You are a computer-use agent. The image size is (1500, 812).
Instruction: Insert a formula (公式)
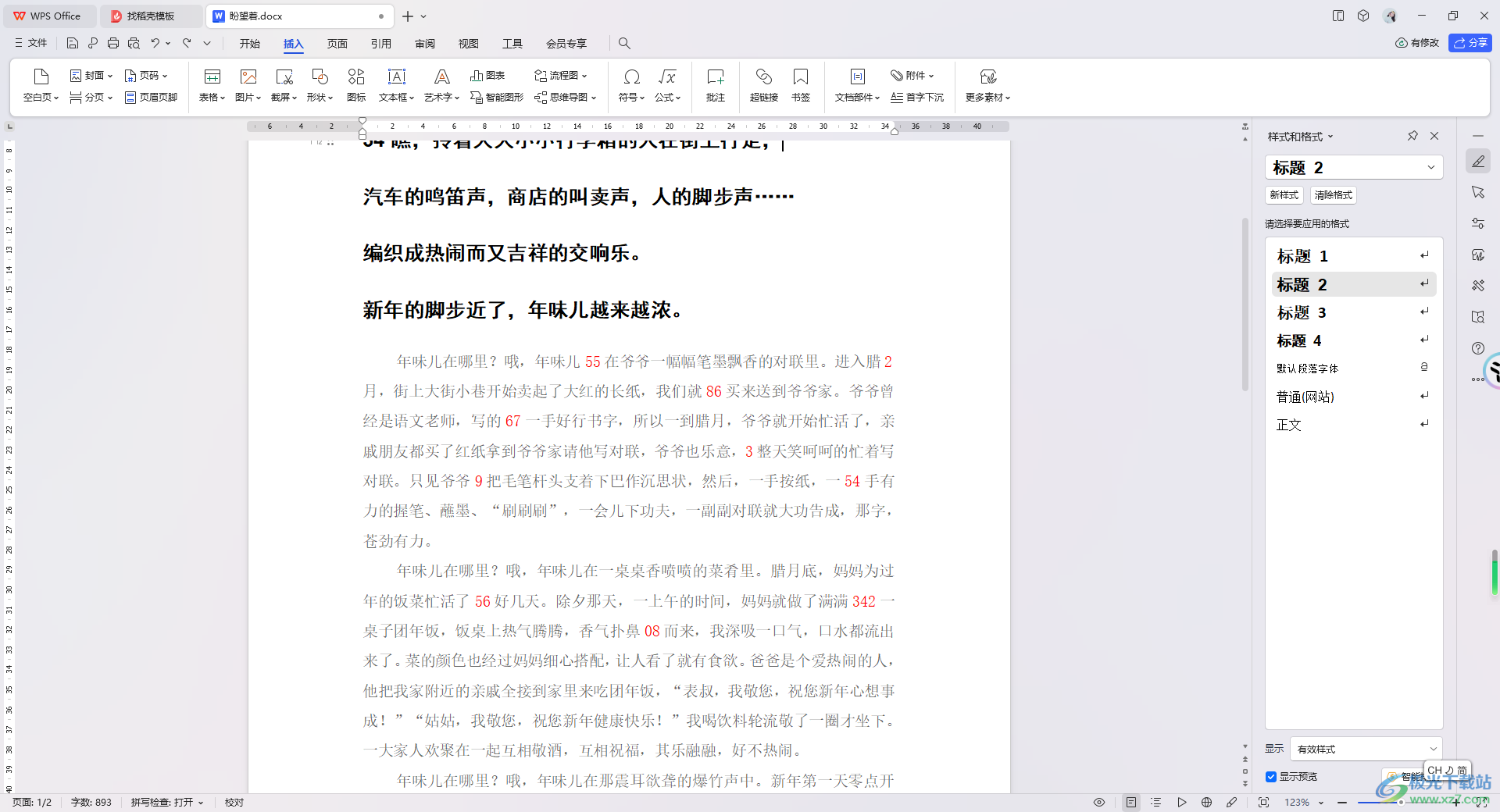[667, 85]
